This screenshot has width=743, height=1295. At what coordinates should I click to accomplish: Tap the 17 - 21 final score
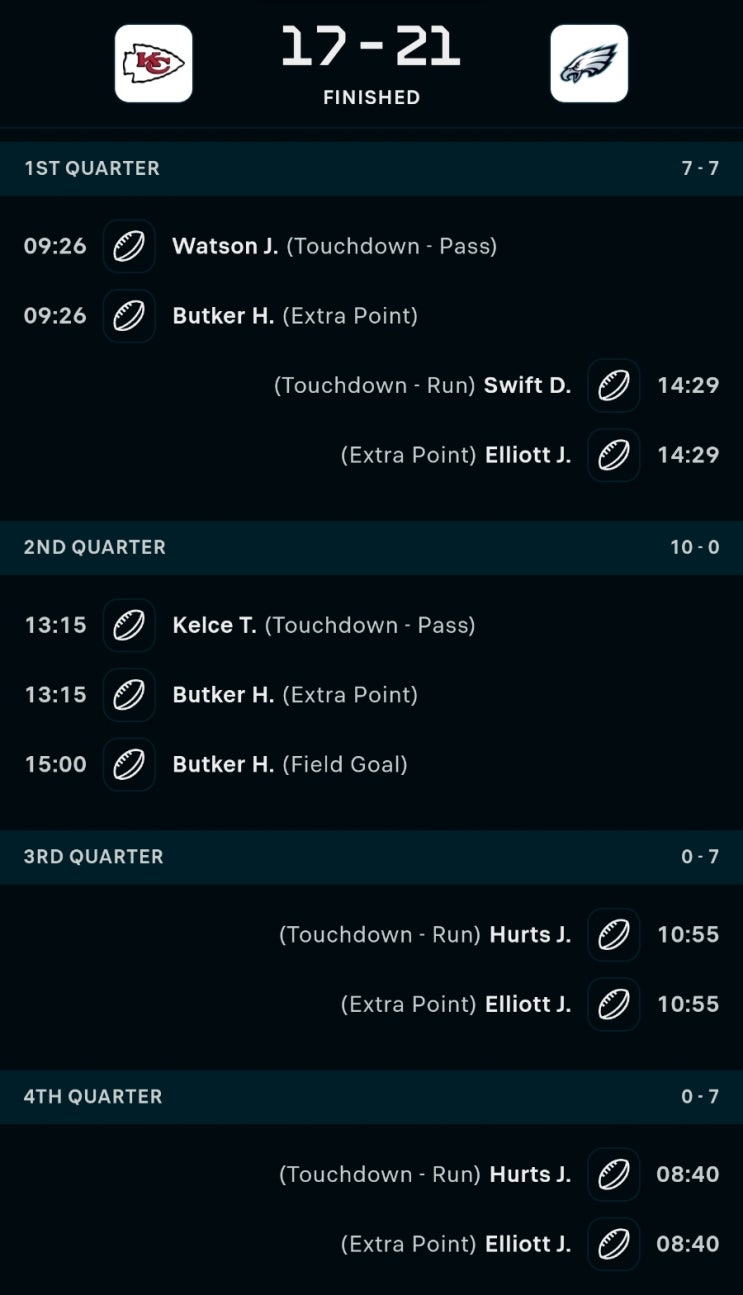tap(371, 48)
